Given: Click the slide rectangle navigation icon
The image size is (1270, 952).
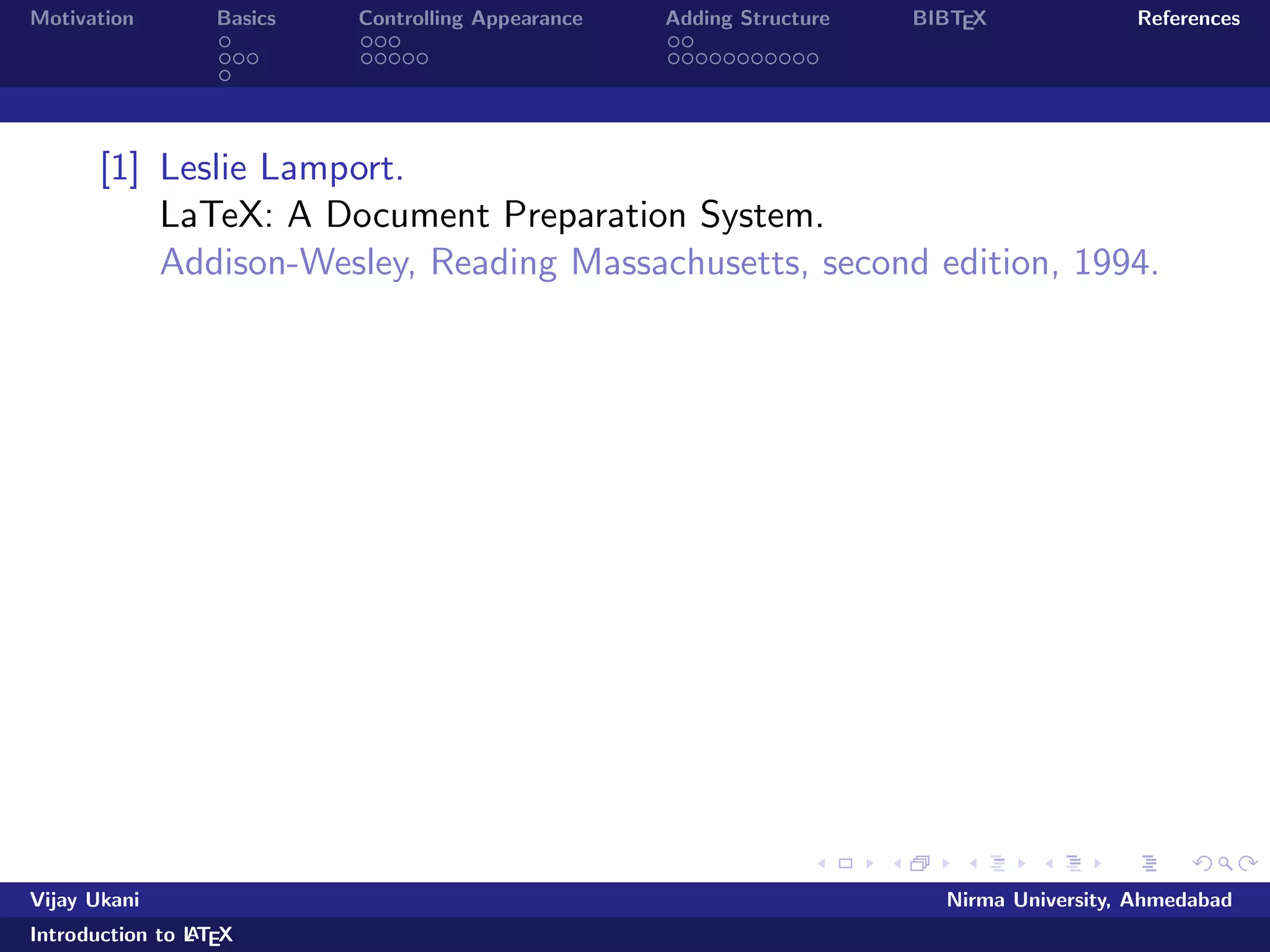Looking at the screenshot, I should 845,863.
